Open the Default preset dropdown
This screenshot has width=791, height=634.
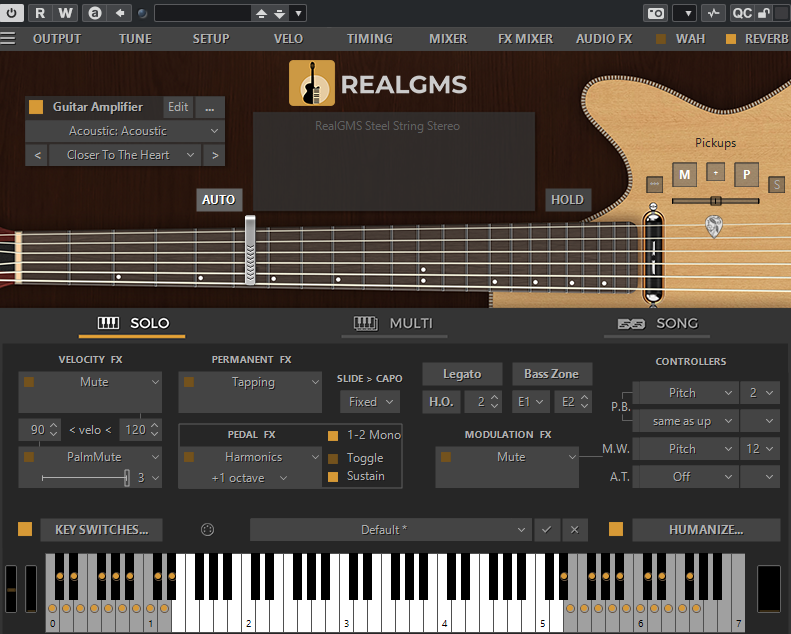click(390, 530)
